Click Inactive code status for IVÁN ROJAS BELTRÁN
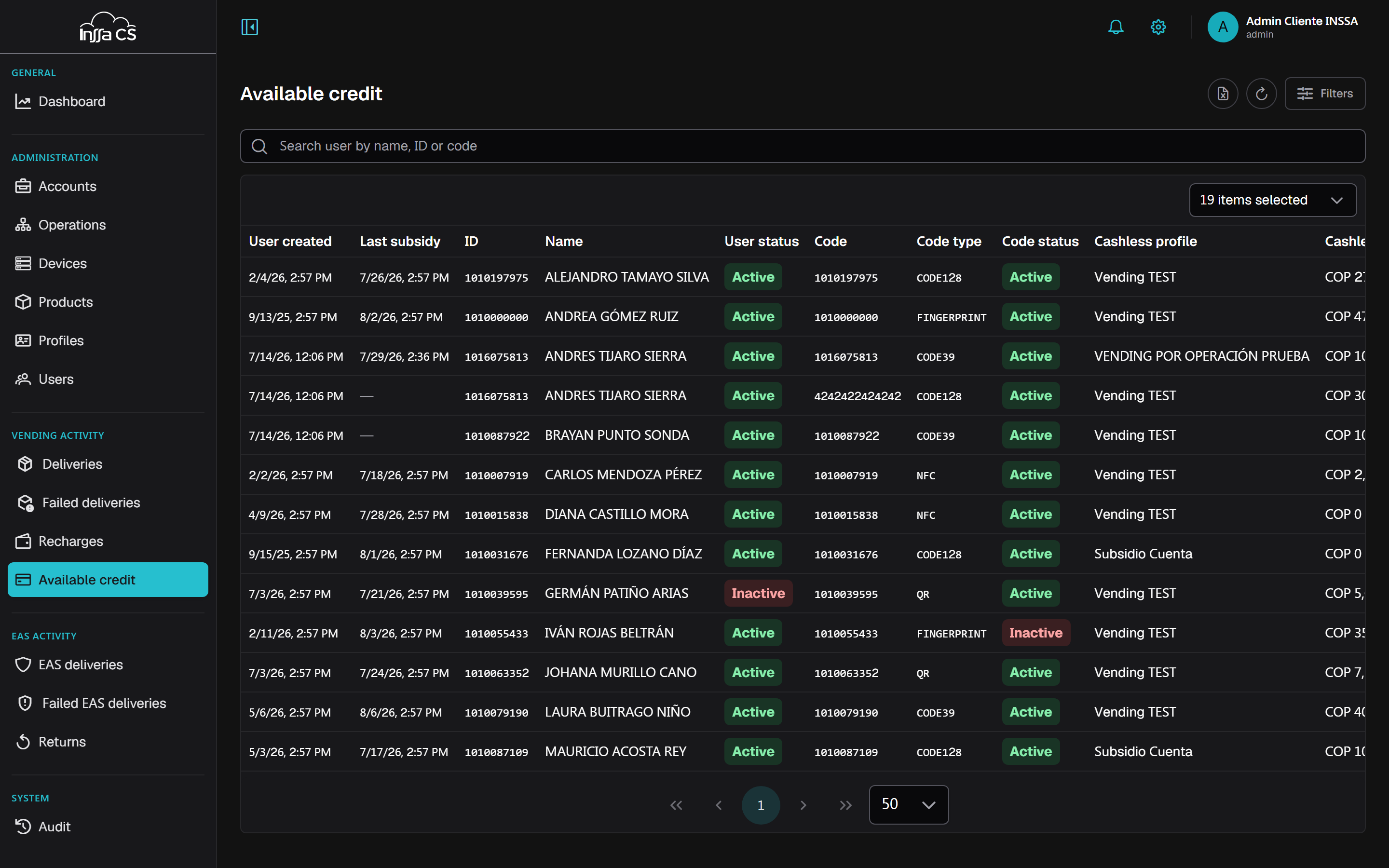1389x868 pixels. point(1035,633)
